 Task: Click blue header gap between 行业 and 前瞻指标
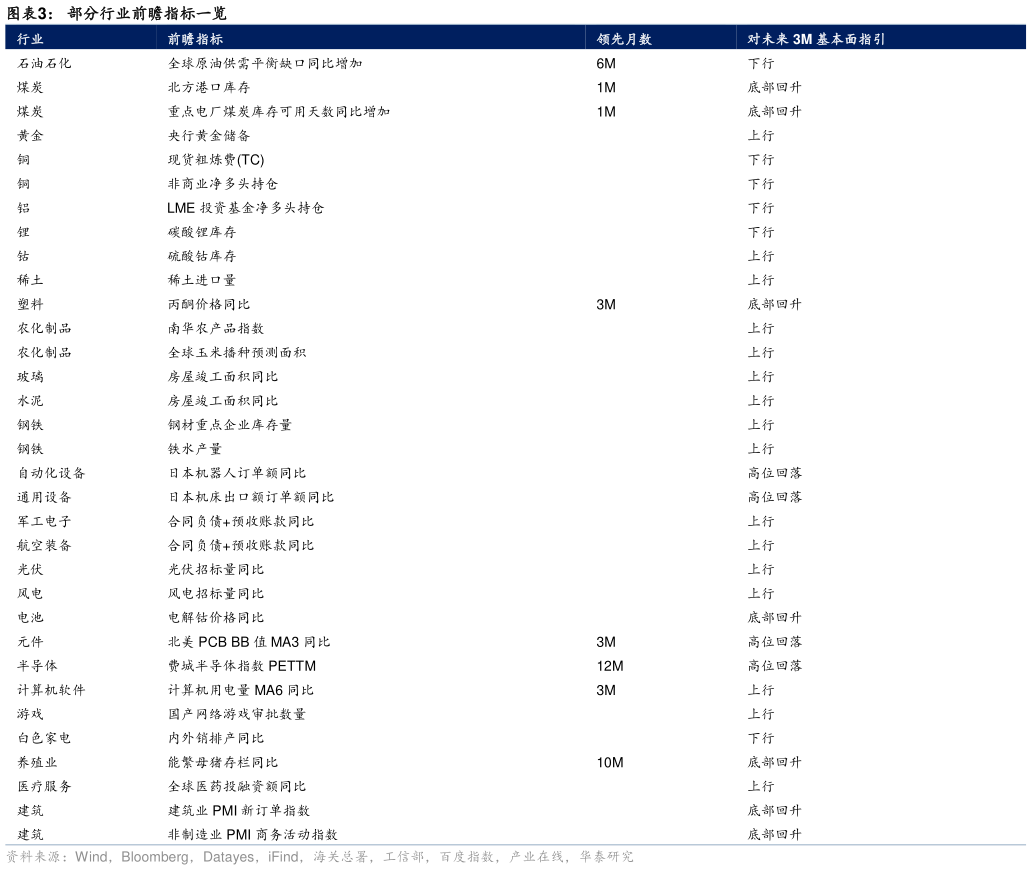tap(105, 40)
